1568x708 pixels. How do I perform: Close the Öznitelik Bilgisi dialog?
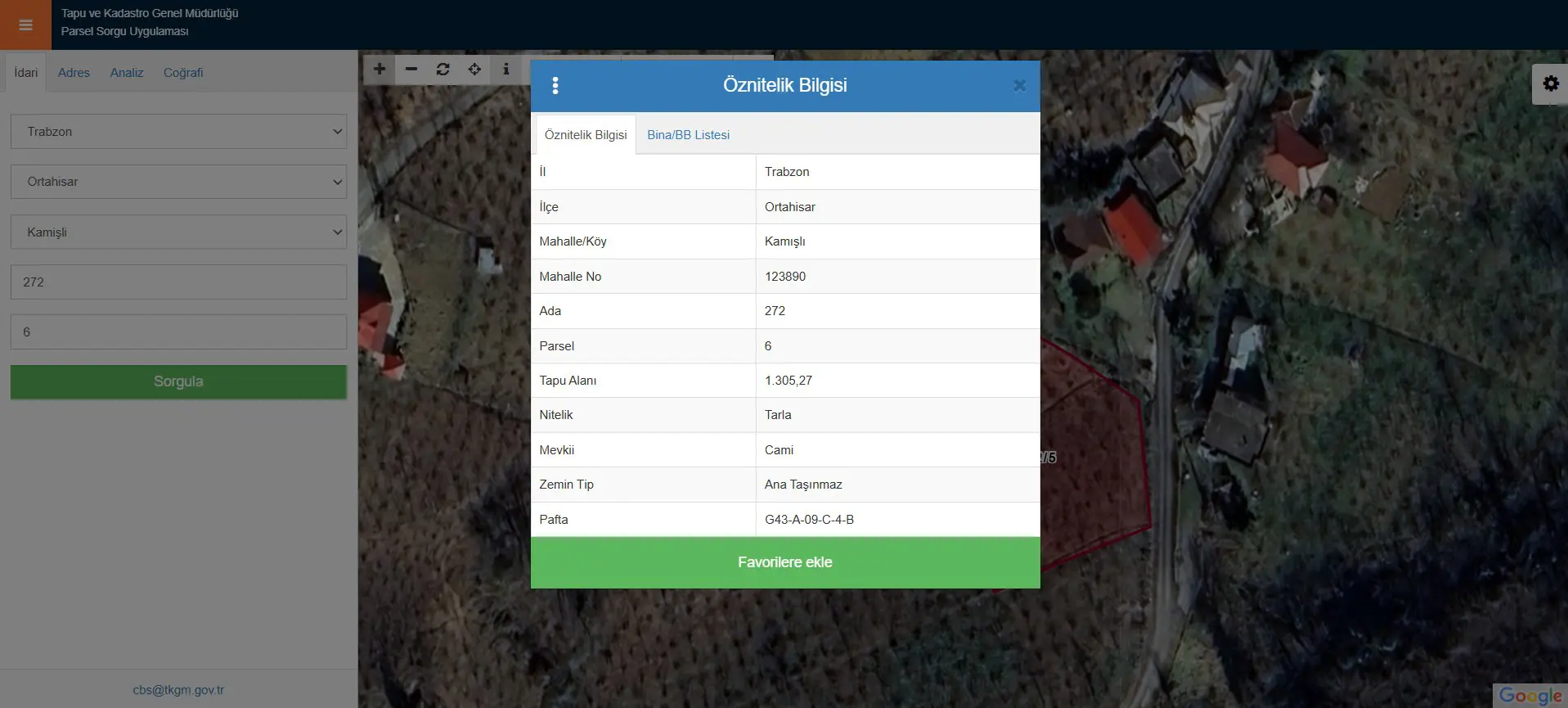tap(1019, 85)
